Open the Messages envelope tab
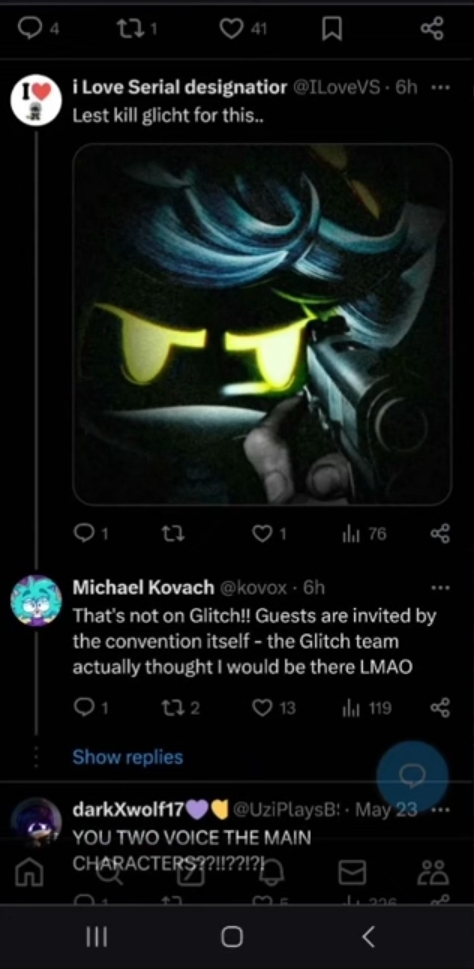474x969 pixels. [x=352, y=873]
